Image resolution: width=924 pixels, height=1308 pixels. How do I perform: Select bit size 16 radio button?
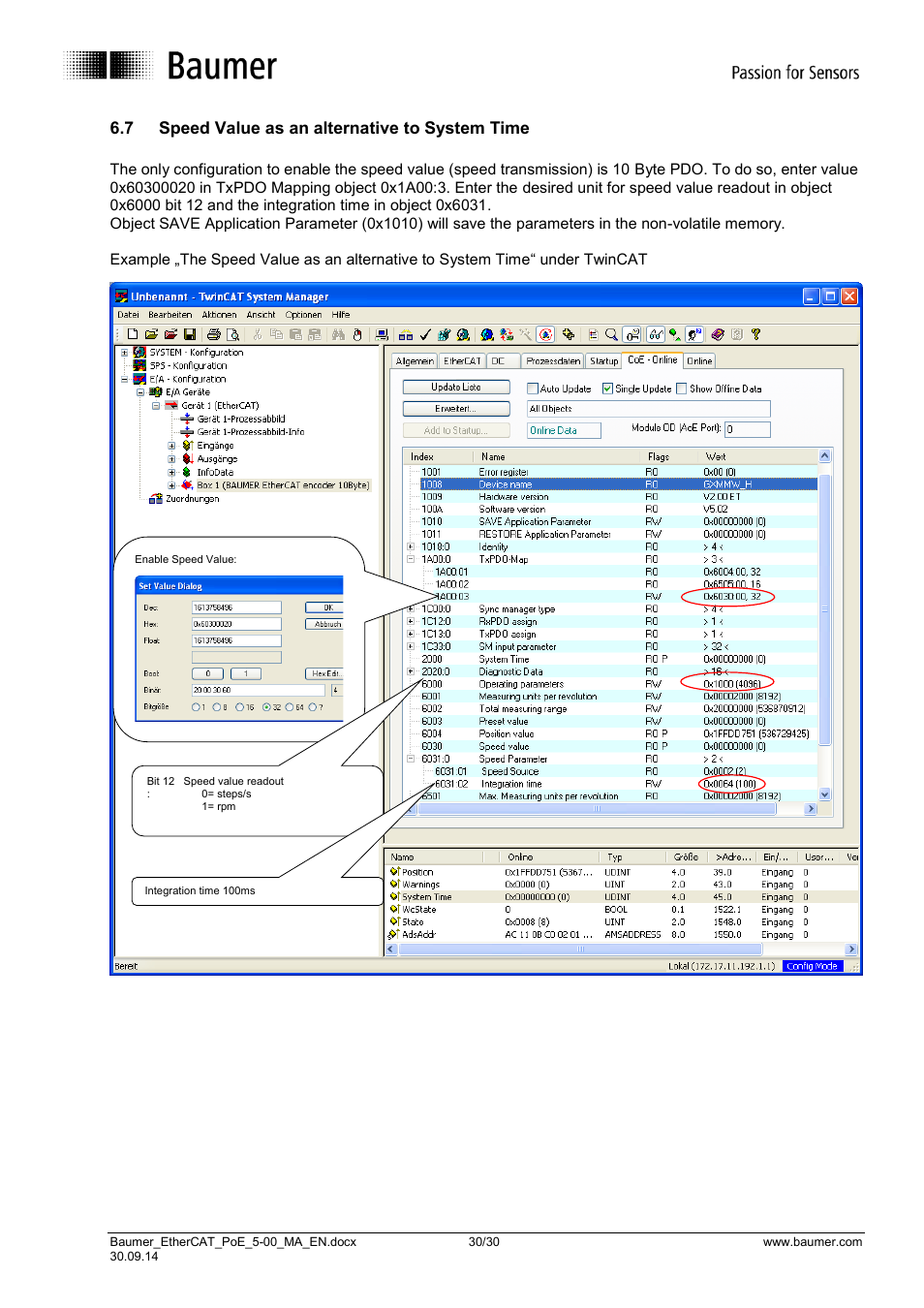click(239, 707)
